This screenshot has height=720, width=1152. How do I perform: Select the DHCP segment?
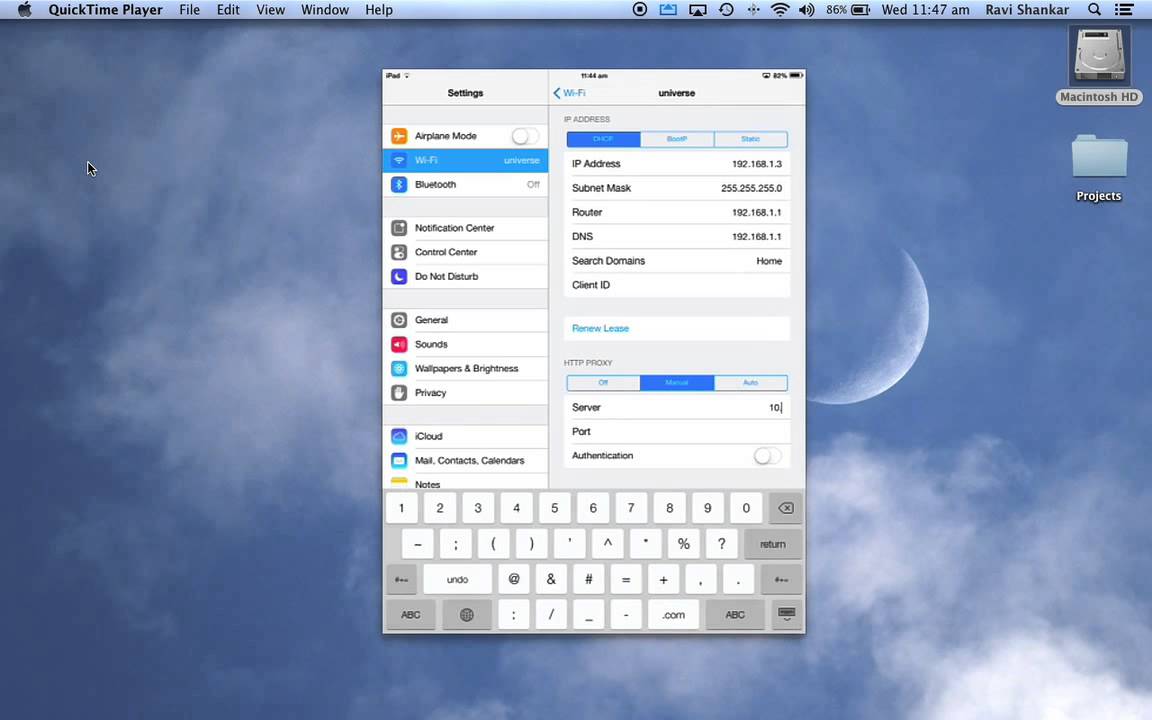click(x=603, y=139)
